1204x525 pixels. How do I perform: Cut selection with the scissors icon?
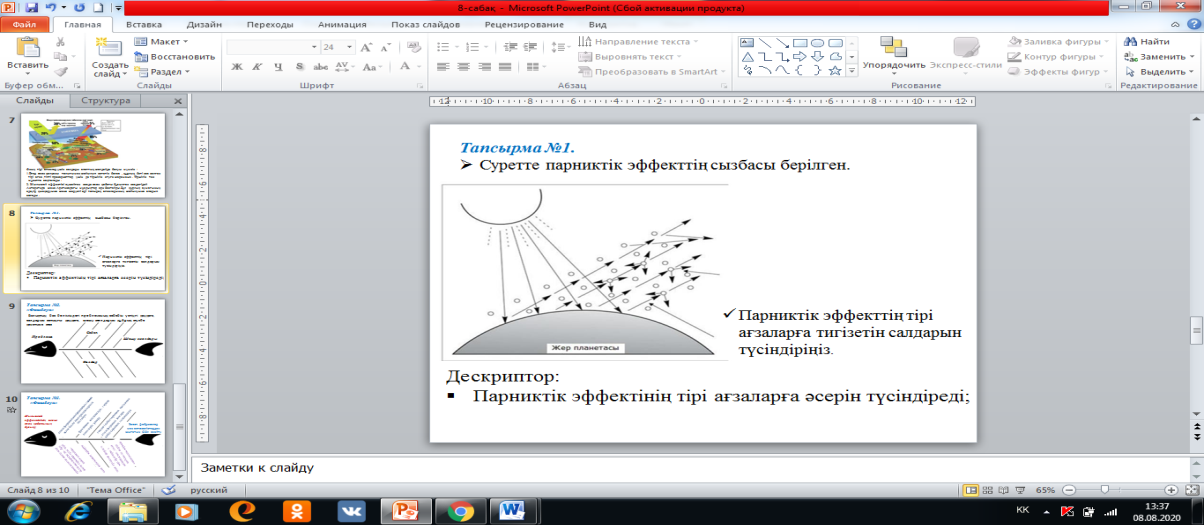click(62, 42)
